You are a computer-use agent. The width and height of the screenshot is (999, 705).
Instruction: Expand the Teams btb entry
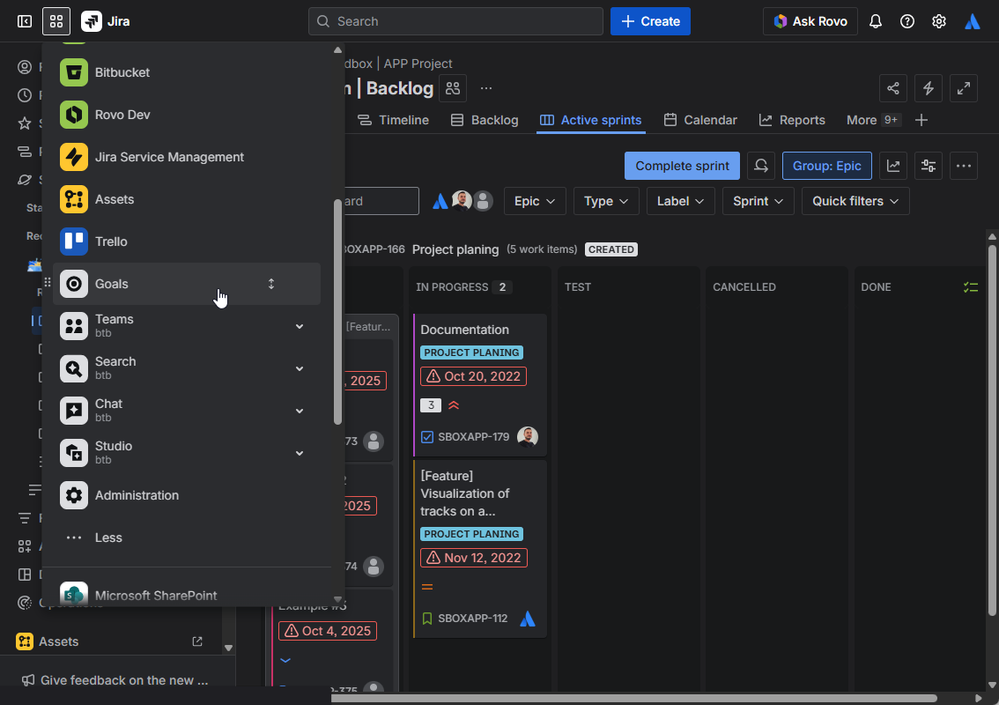[x=299, y=327]
